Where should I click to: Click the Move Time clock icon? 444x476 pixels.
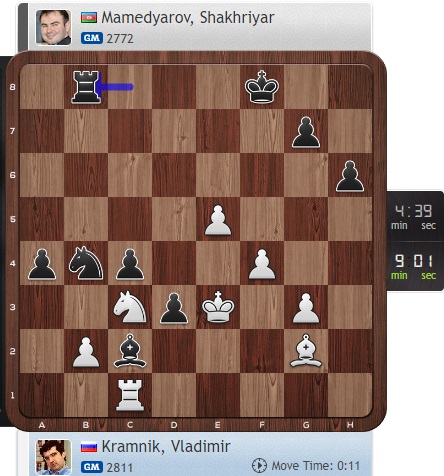tap(259, 465)
